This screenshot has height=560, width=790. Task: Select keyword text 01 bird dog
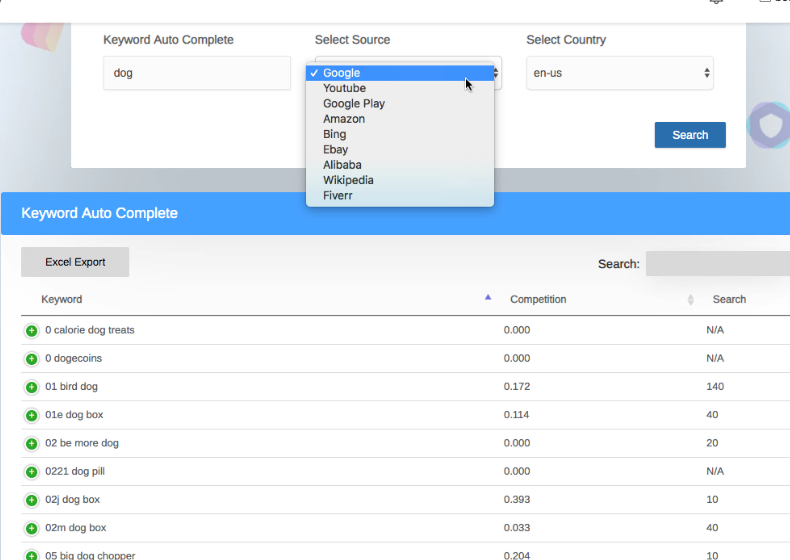(72, 387)
